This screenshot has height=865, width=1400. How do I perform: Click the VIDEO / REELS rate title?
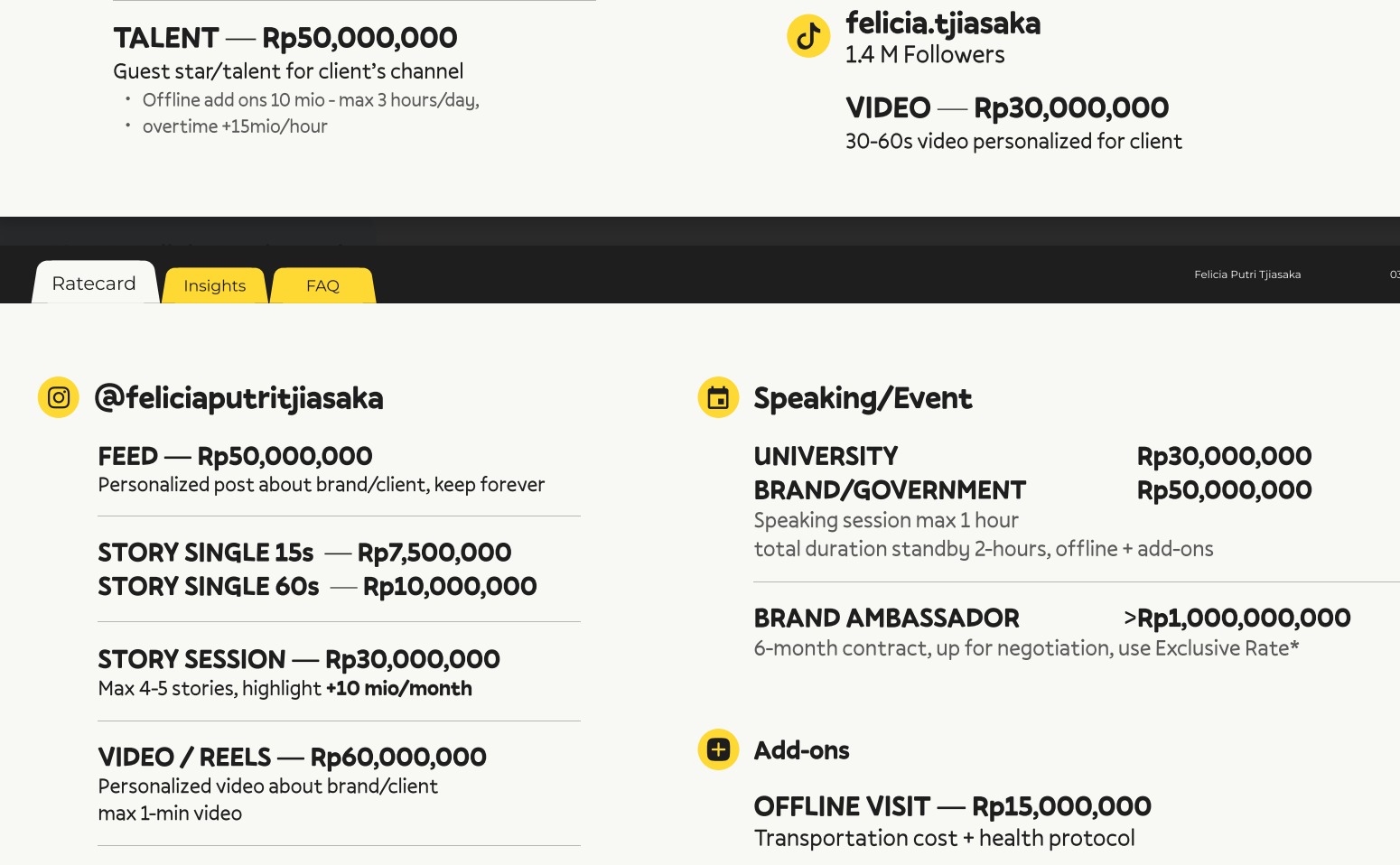coord(292,757)
